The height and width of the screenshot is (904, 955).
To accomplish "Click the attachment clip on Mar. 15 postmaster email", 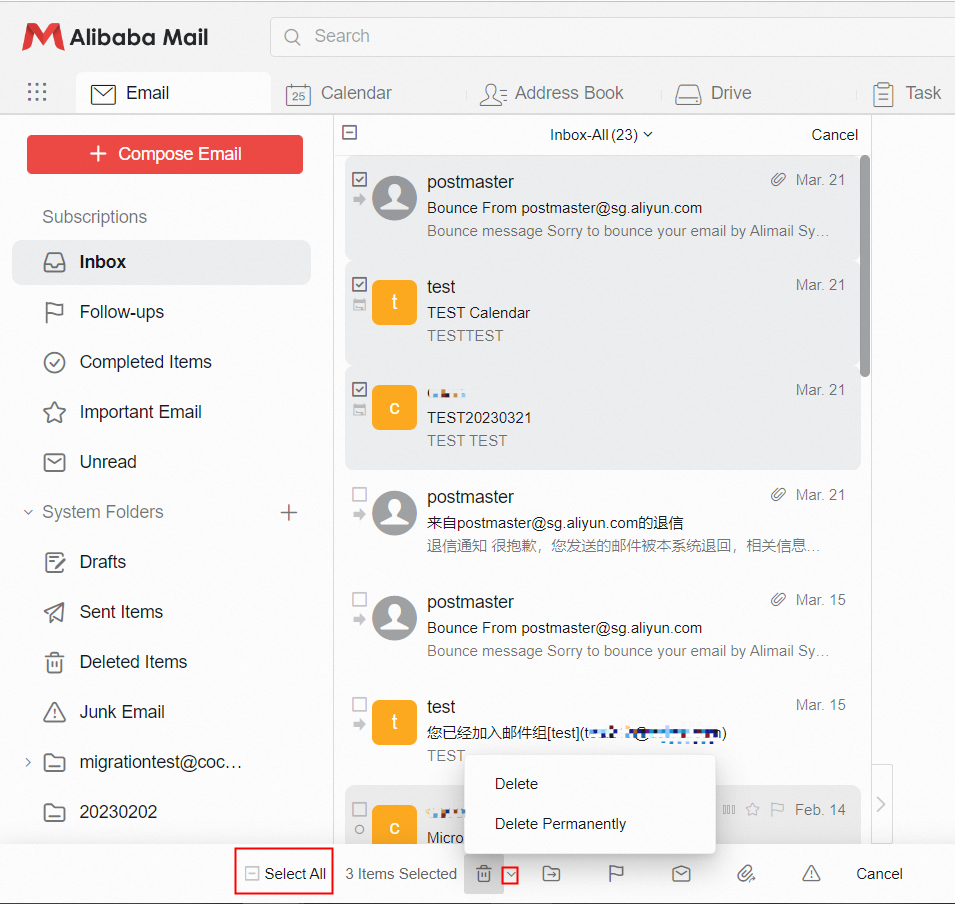I will coord(778,599).
